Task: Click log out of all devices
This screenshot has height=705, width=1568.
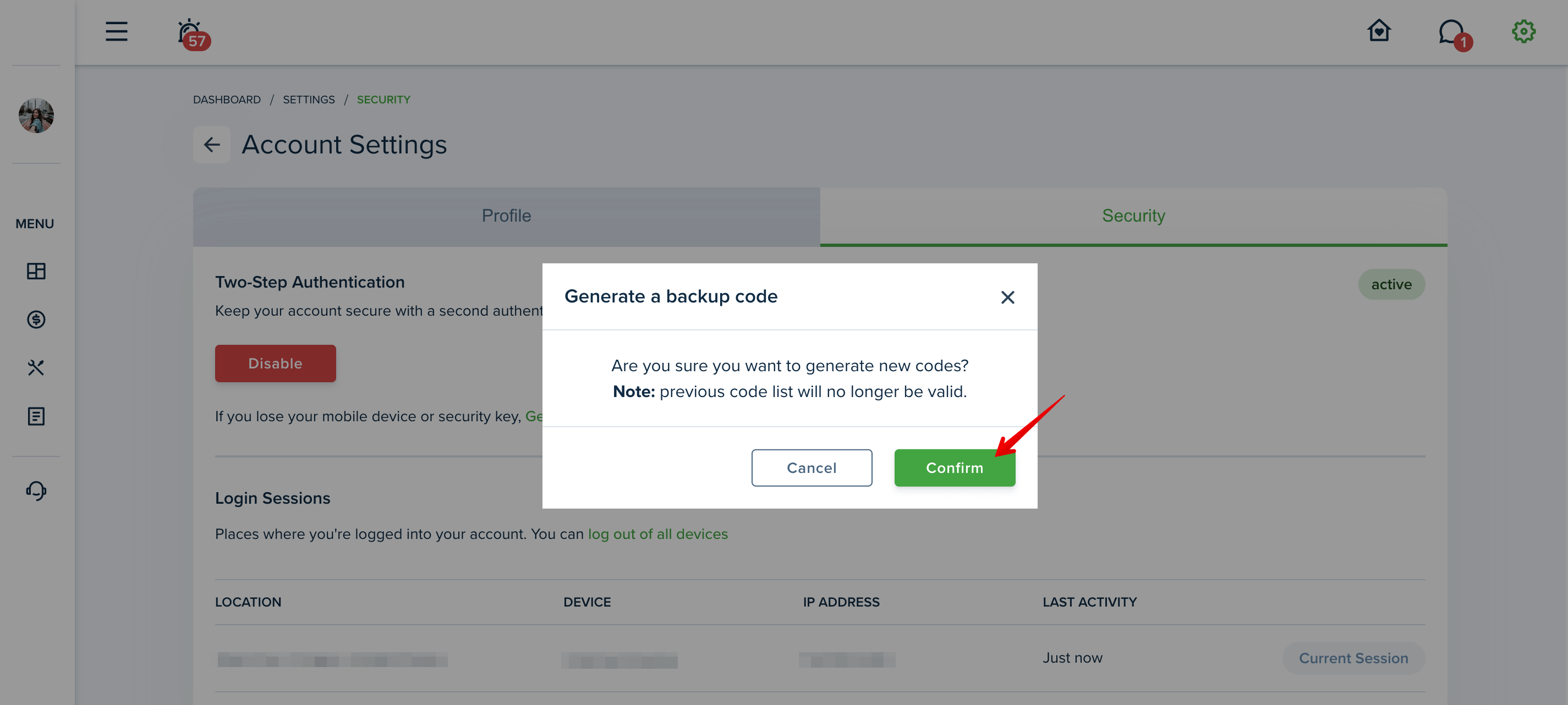Action: (657, 533)
